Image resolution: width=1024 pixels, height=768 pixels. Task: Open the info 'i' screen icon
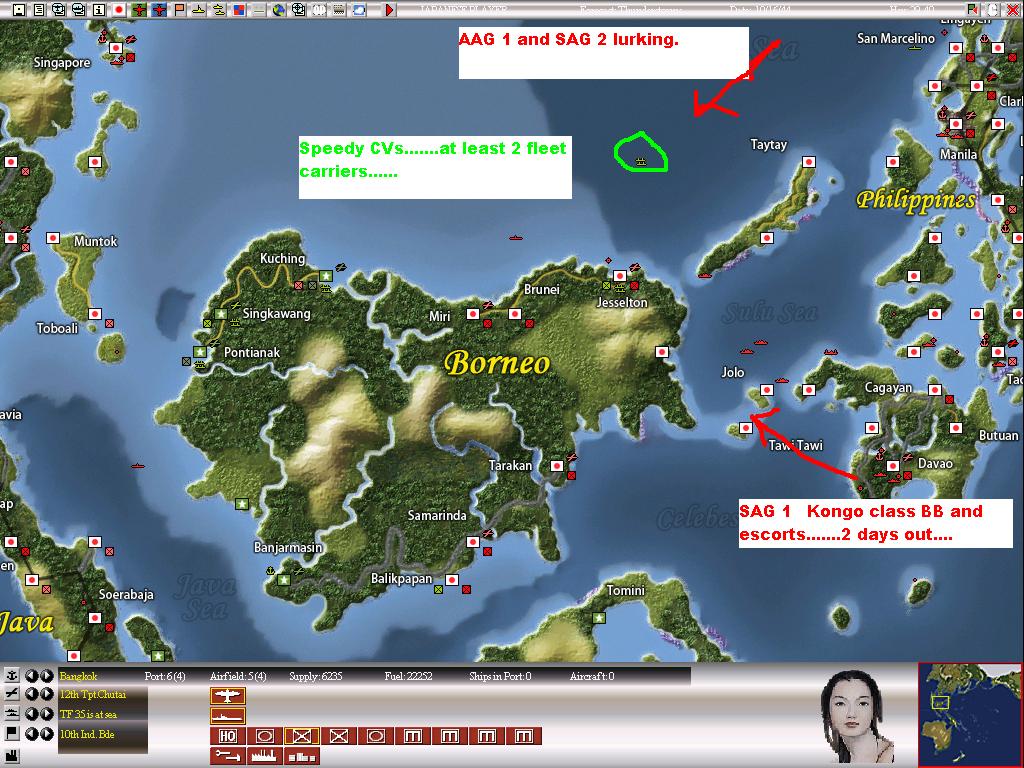click(x=99, y=10)
